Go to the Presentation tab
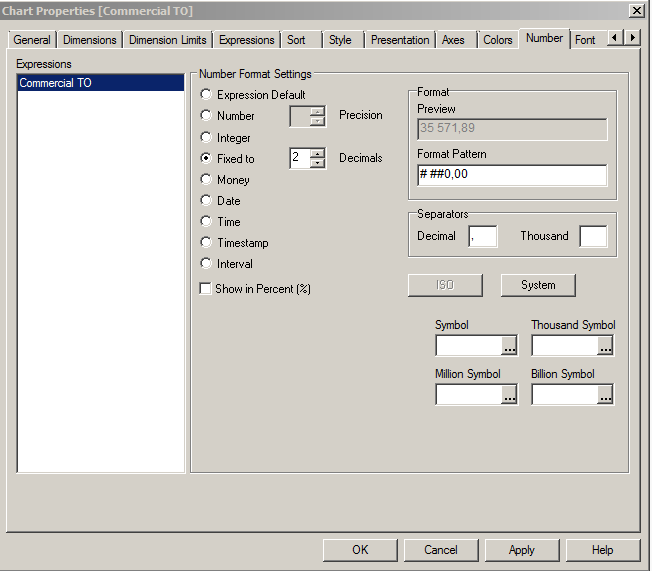 click(400, 40)
